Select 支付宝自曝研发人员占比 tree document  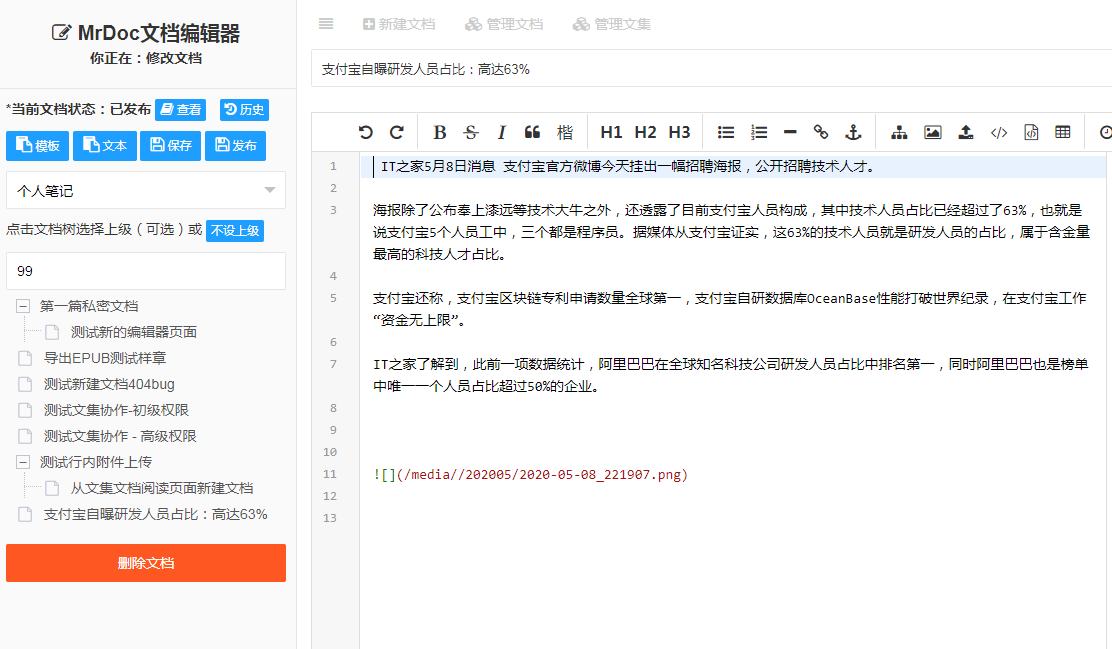155,514
